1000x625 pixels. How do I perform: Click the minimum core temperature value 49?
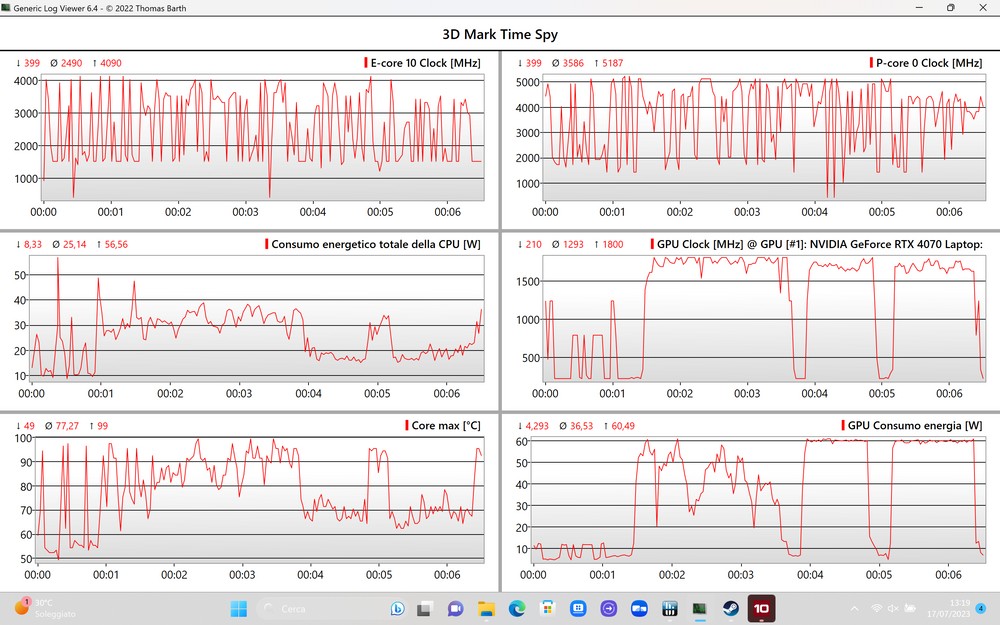[x=29, y=425]
